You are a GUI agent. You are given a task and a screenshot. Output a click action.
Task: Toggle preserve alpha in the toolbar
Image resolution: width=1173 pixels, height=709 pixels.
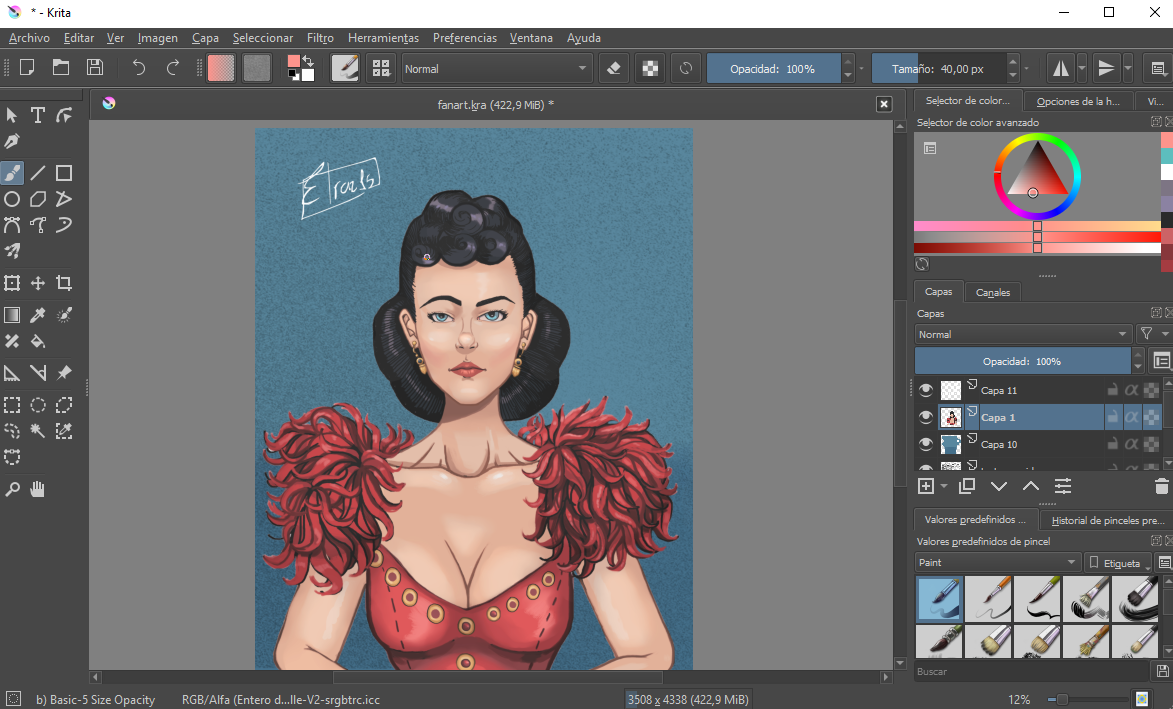point(650,68)
